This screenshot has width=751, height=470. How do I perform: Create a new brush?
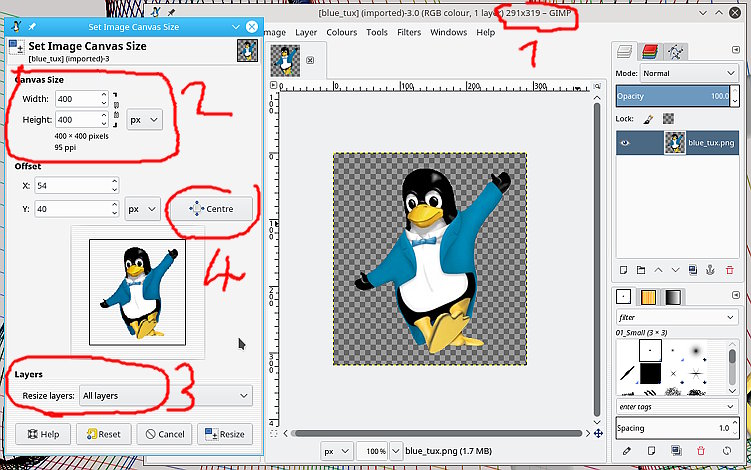pos(651,451)
